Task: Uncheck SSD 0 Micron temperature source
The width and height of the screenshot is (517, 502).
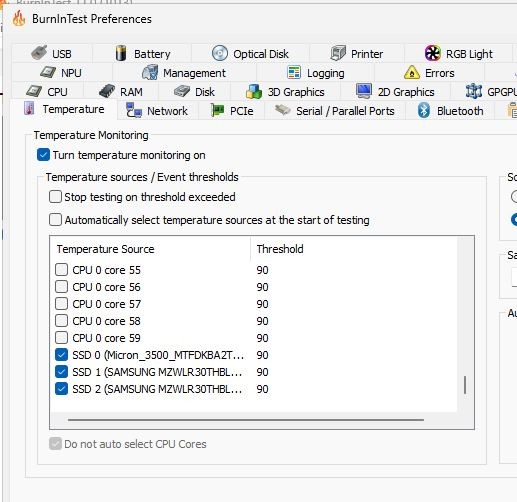Action: pos(61,355)
